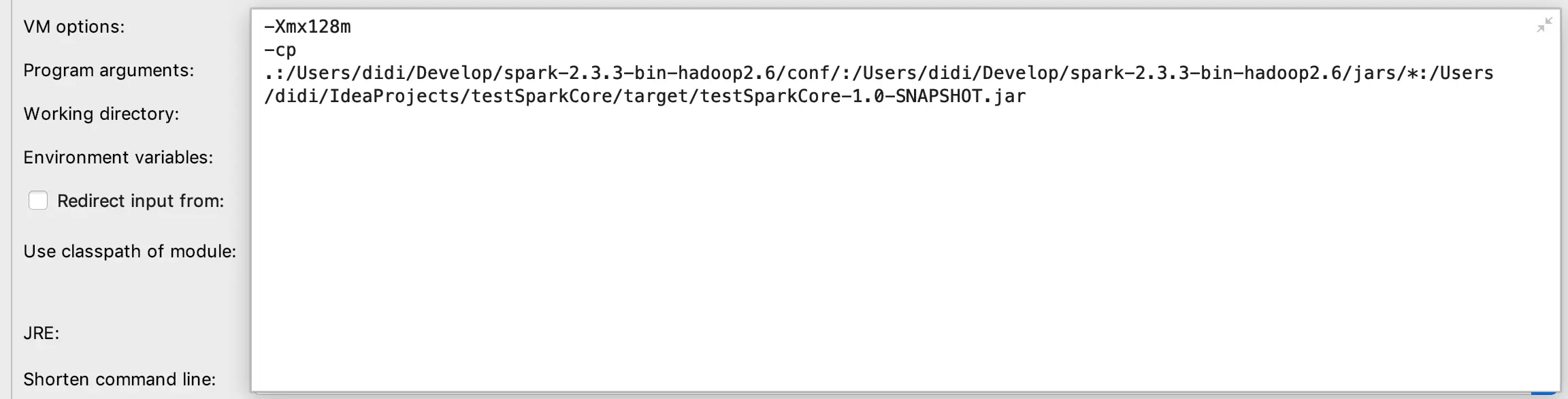The height and width of the screenshot is (399, 1568).
Task: Place cursor on the -Xmx128m line
Action: click(306, 27)
